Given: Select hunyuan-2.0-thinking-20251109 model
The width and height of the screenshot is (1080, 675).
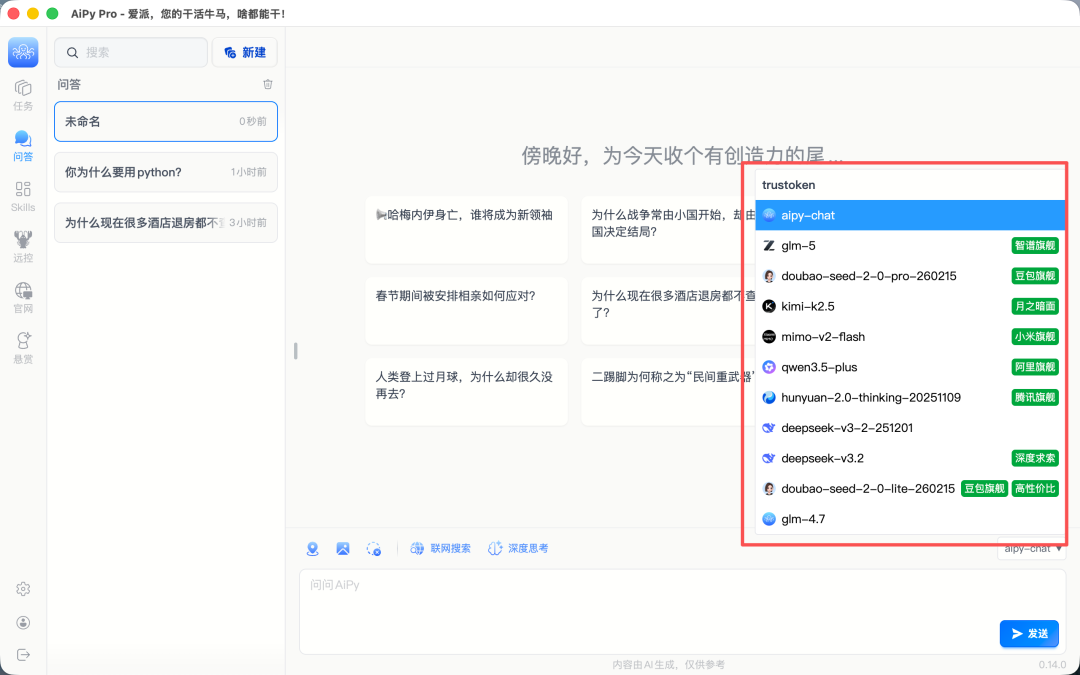Looking at the screenshot, I should coord(910,397).
